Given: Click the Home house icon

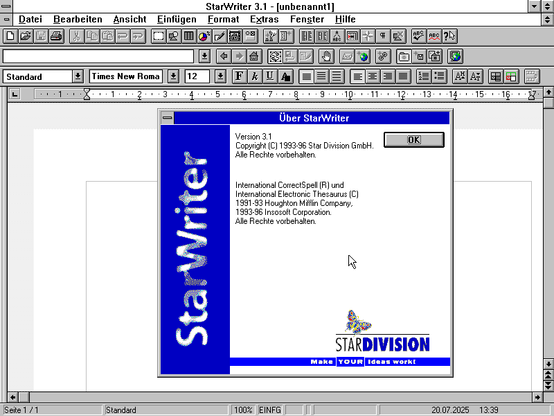Looking at the screenshot, I should point(254,56).
